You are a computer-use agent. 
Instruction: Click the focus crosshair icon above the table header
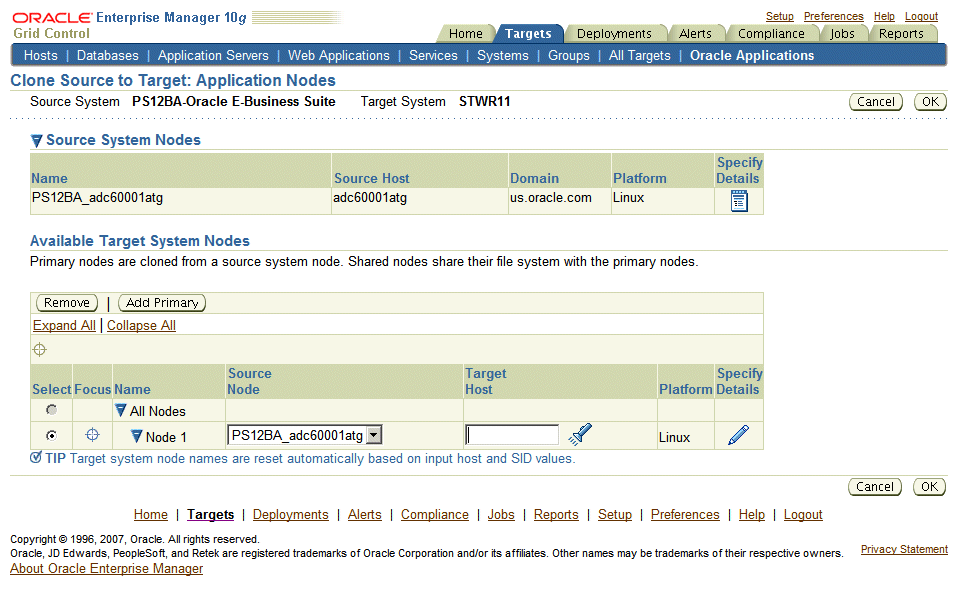40,350
